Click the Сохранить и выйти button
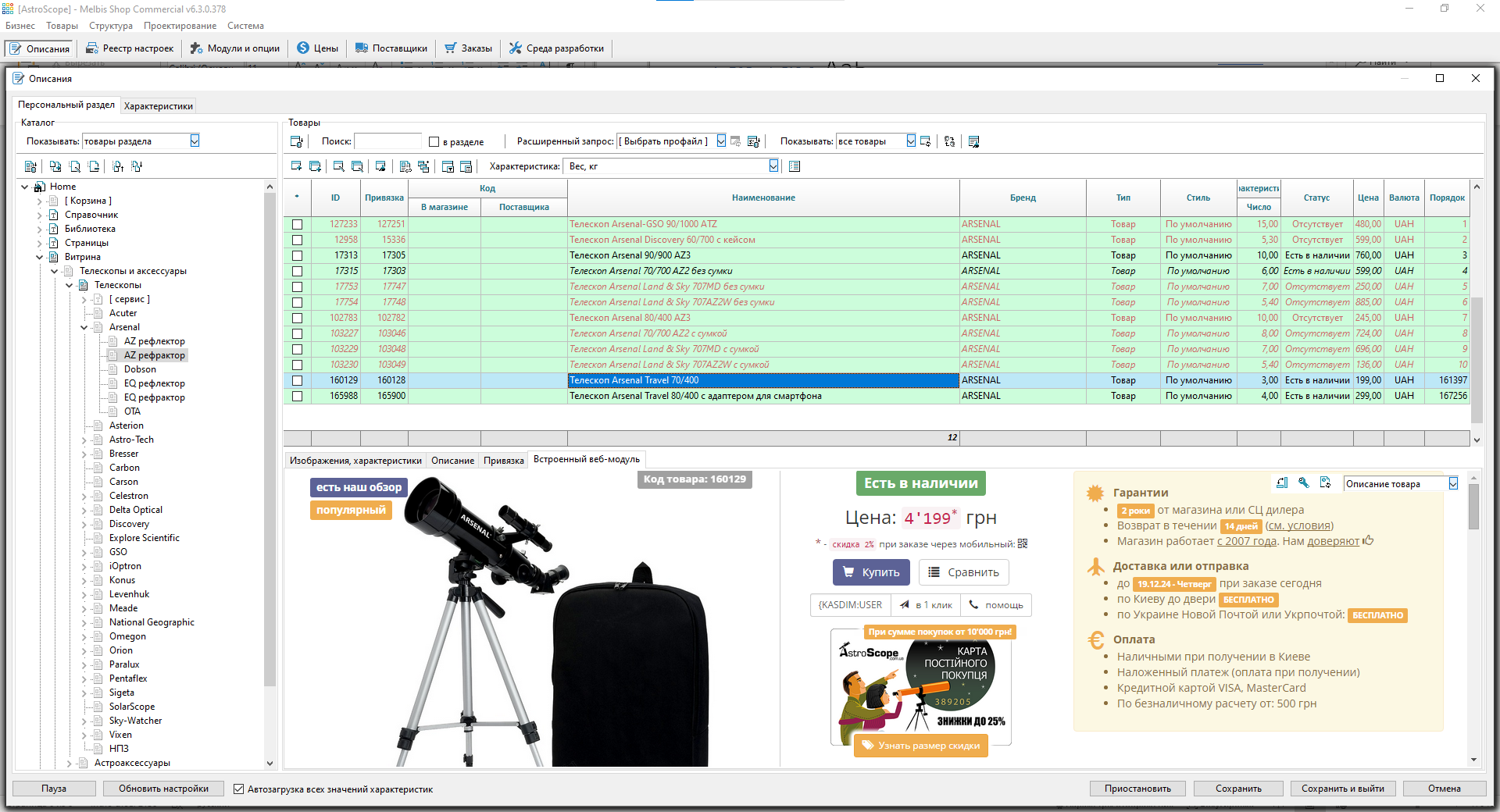The height and width of the screenshot is (812, 1500). (1342, 789)
